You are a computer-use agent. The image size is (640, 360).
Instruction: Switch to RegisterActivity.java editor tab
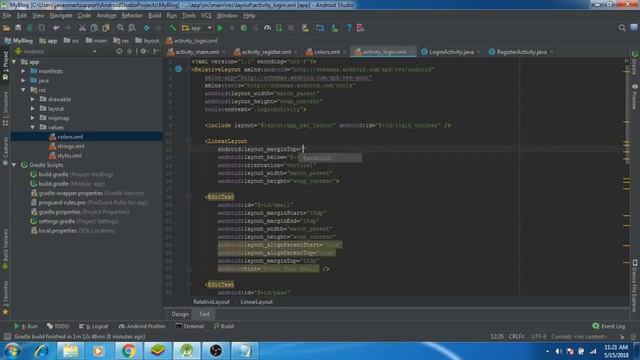click(x=521, y=52)
